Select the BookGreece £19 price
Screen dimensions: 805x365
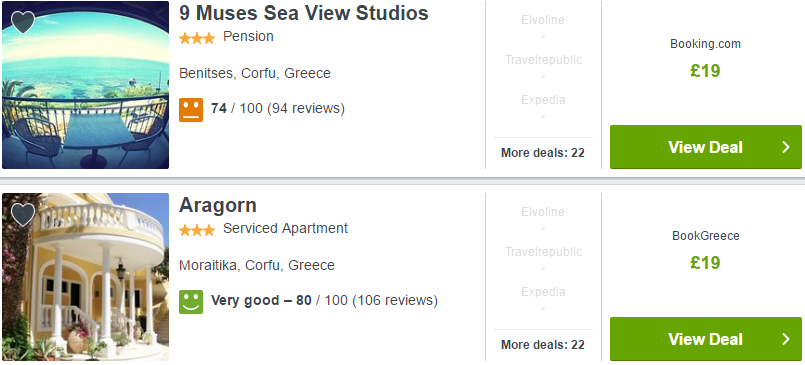pos(705,263)
